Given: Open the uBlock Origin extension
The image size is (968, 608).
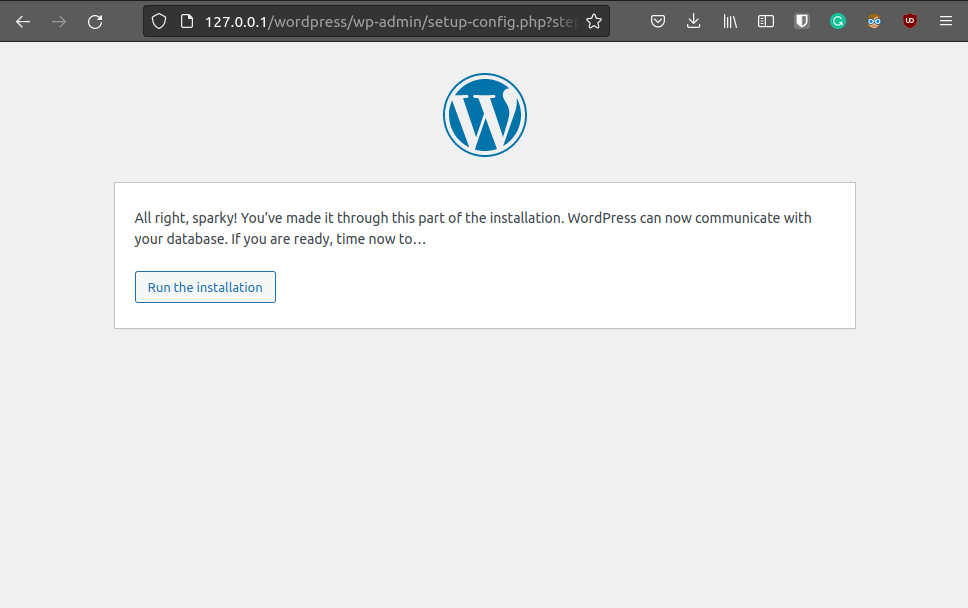Looking at the screenshot, I should pos(909,22).
